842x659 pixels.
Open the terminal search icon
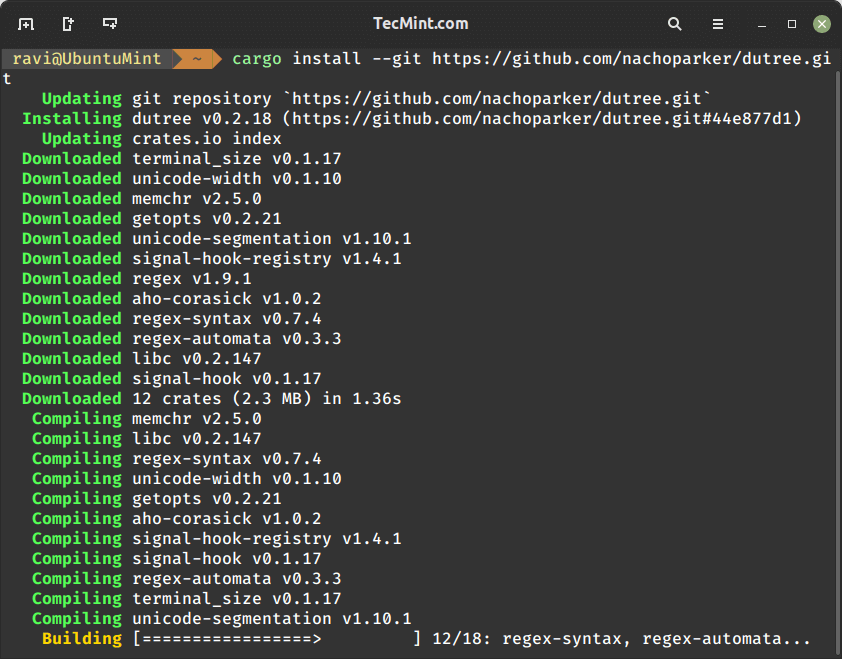click(674, 24)
